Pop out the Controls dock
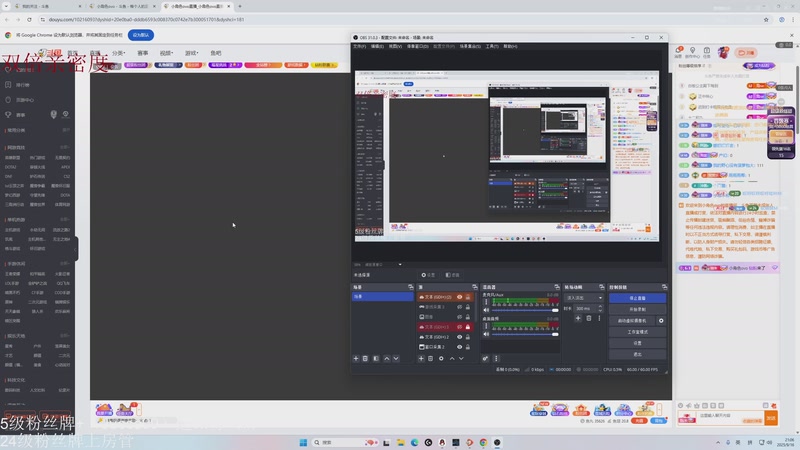Screen dimensions: 800x450 coord(664,287)
